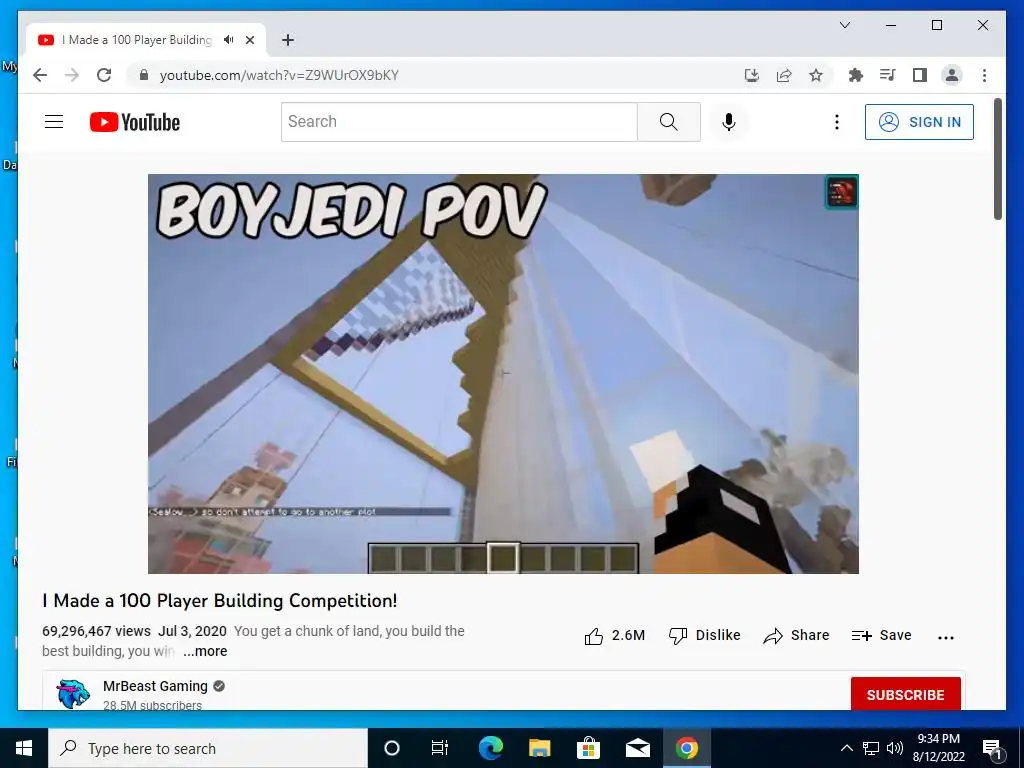Go back in Chrome
The height and width of the screenshot is (768, 1024).
40,75
